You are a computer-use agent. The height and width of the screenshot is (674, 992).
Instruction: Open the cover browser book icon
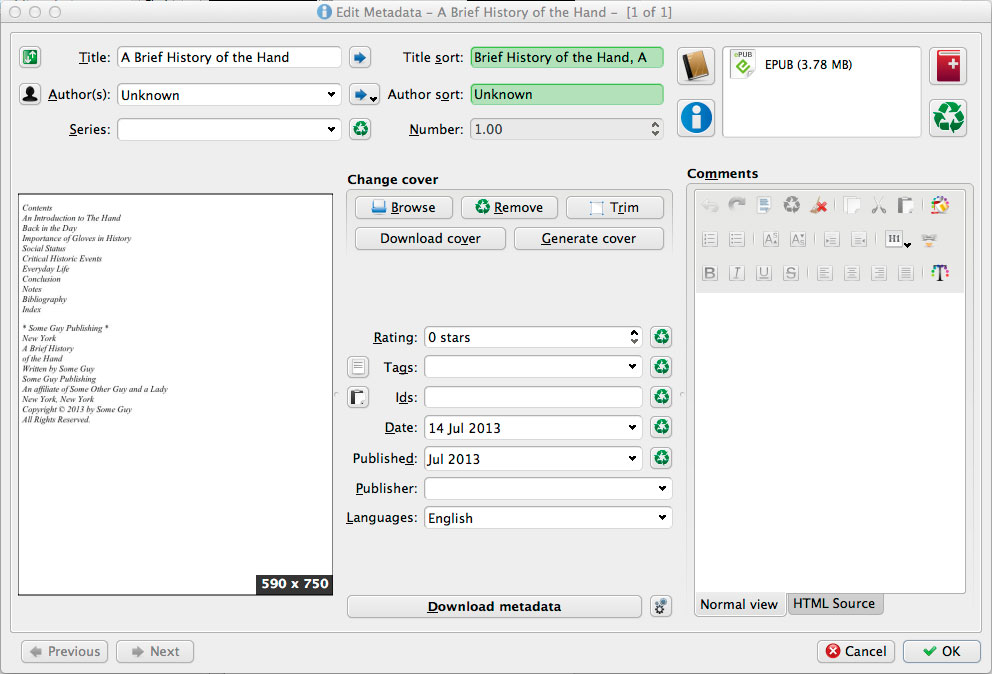point(695,64)
